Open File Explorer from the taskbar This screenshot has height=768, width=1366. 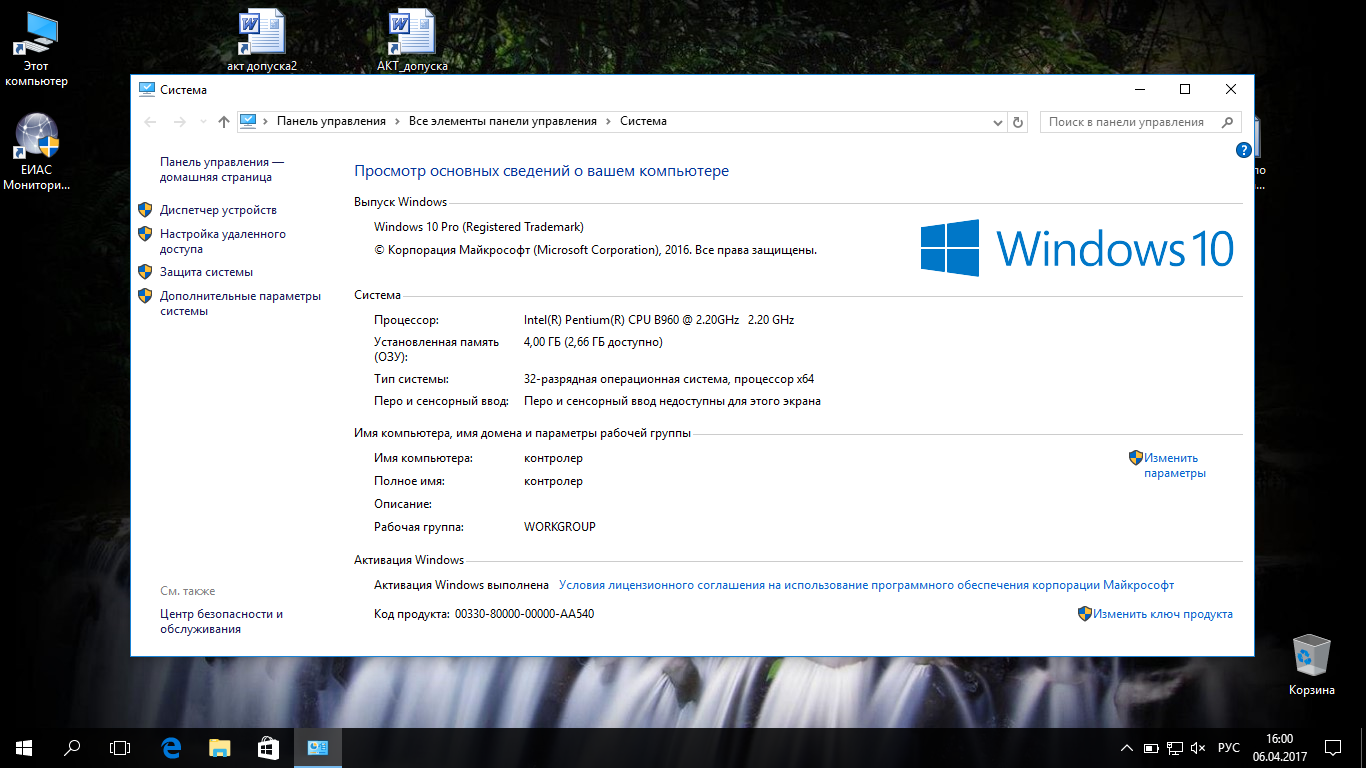[219, 747]
